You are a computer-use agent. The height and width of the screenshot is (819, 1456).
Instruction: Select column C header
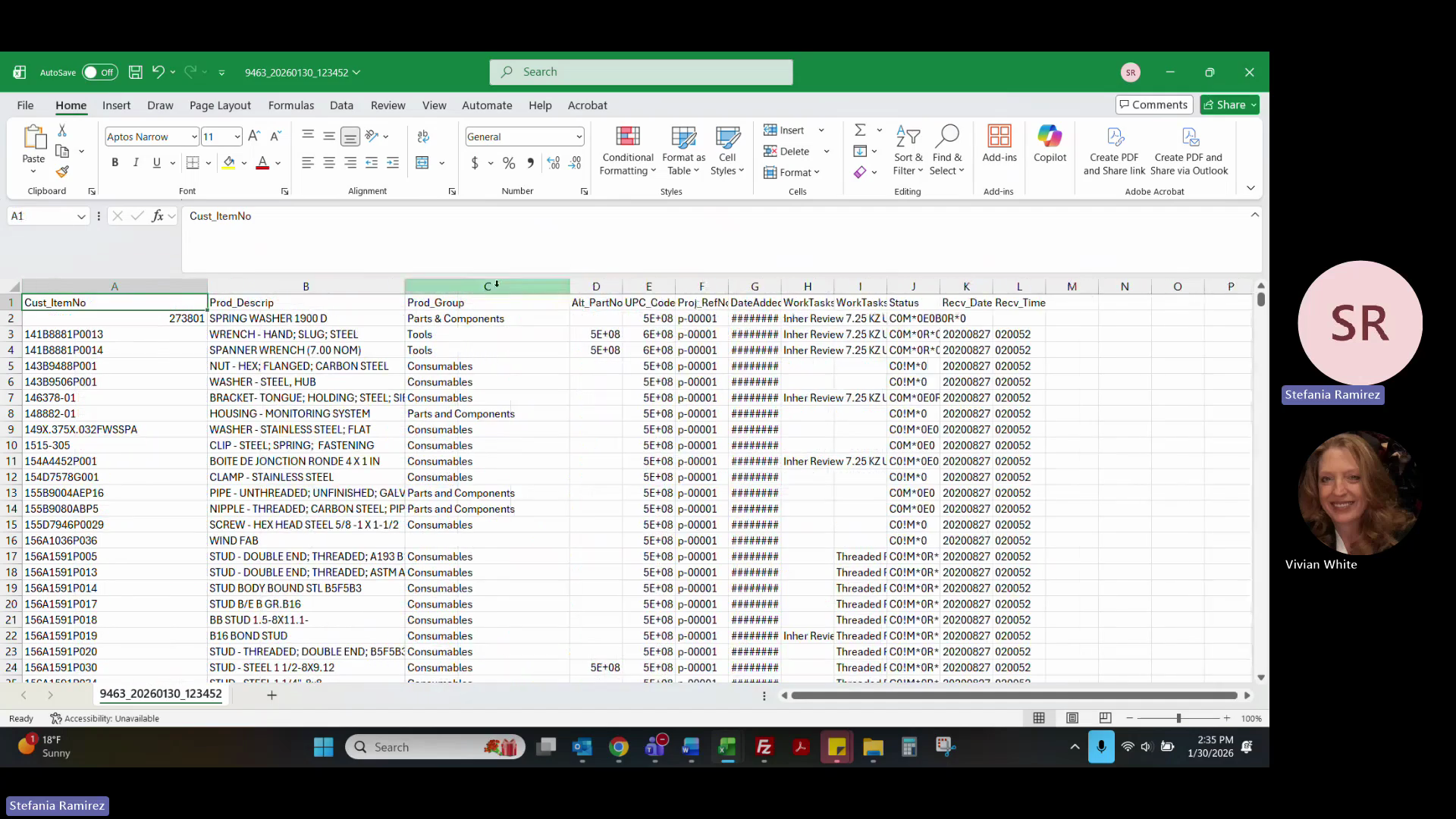point(487,287)
